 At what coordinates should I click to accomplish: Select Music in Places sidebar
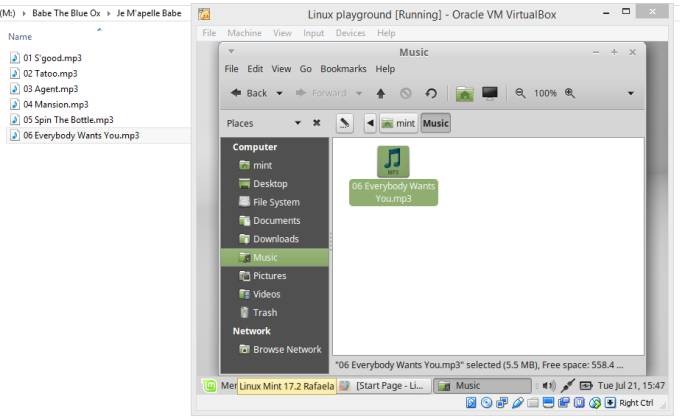(x=275, y=257)
